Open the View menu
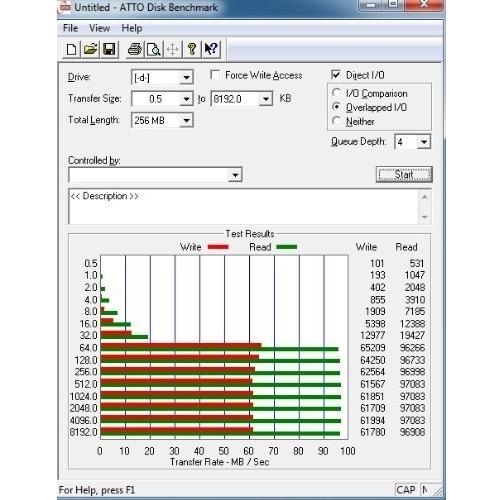 point(100,28)
